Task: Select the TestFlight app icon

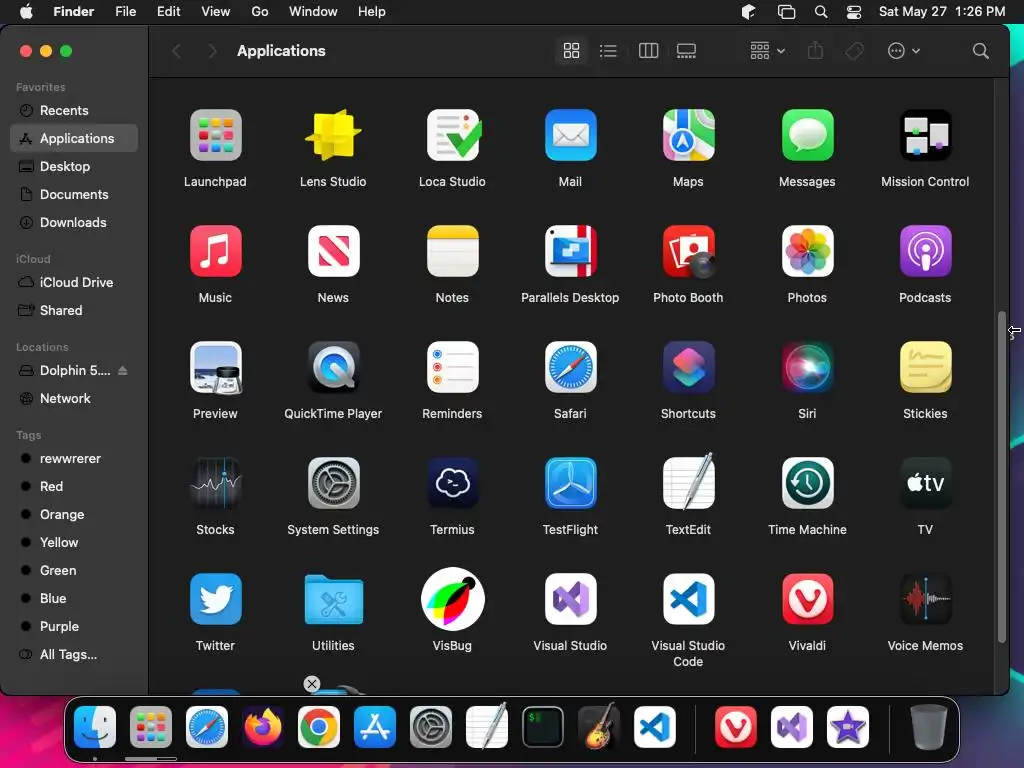Action: [x=570, y=483]
